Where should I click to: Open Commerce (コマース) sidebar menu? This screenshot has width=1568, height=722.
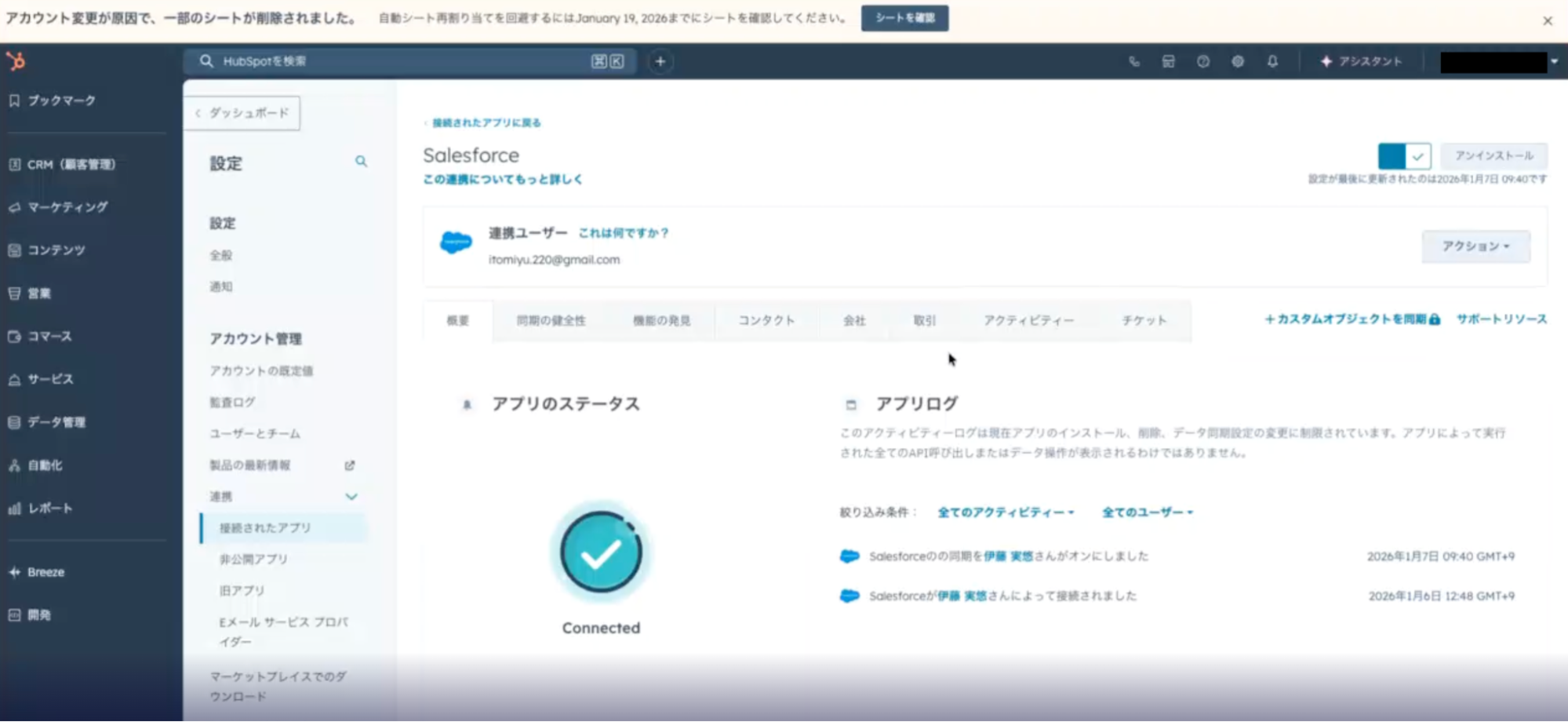[40, 337]
